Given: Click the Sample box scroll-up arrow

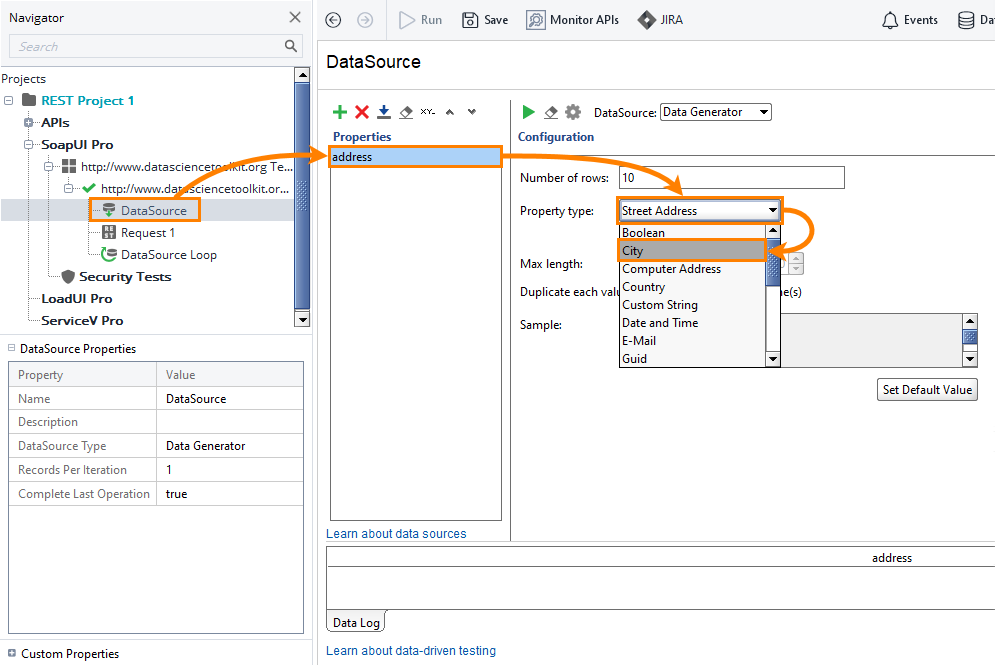Looking at the screenshot, I should [970, 321].
